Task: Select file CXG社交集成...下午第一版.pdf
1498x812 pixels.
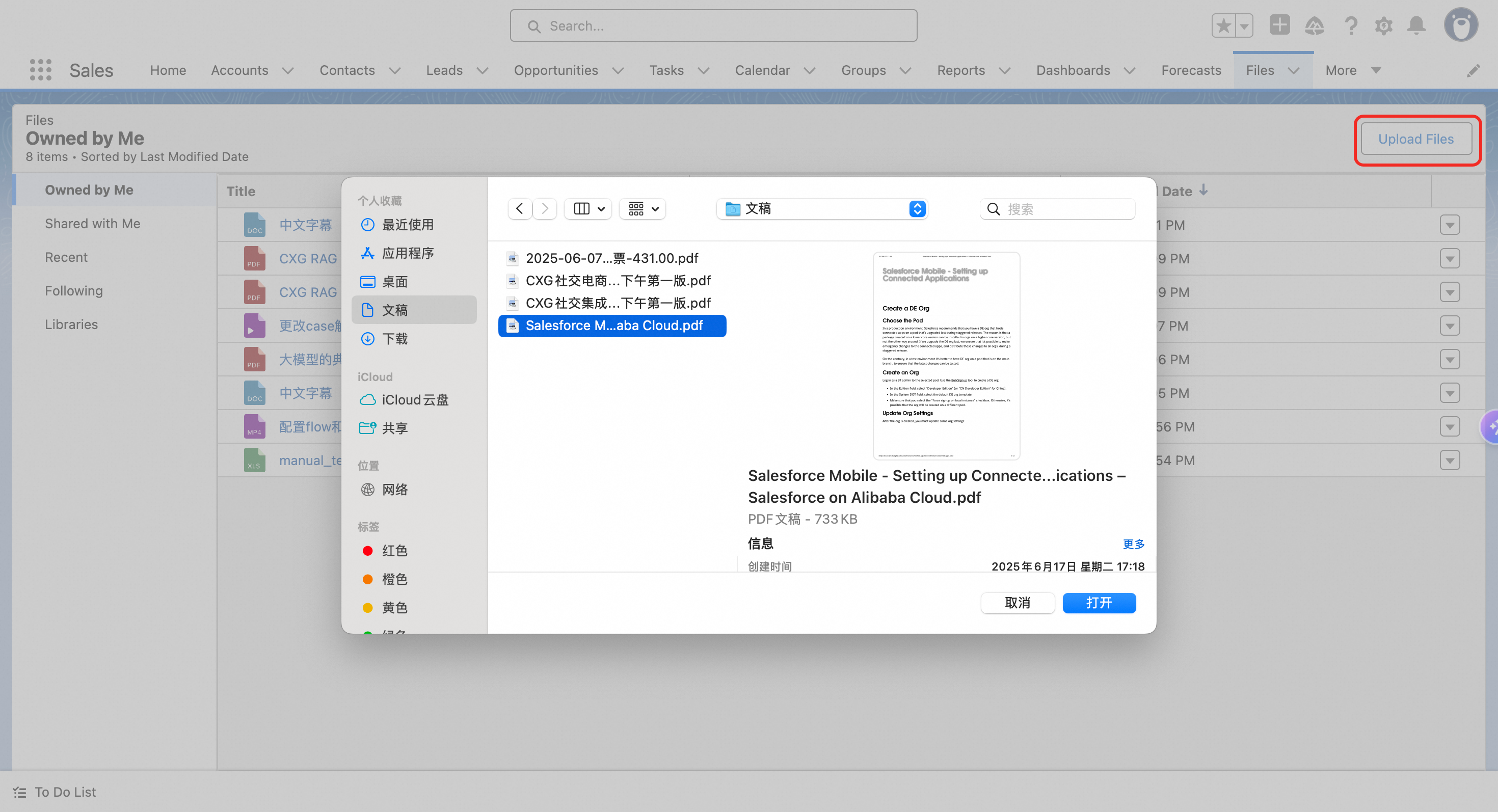Action: tap(612, 303)
